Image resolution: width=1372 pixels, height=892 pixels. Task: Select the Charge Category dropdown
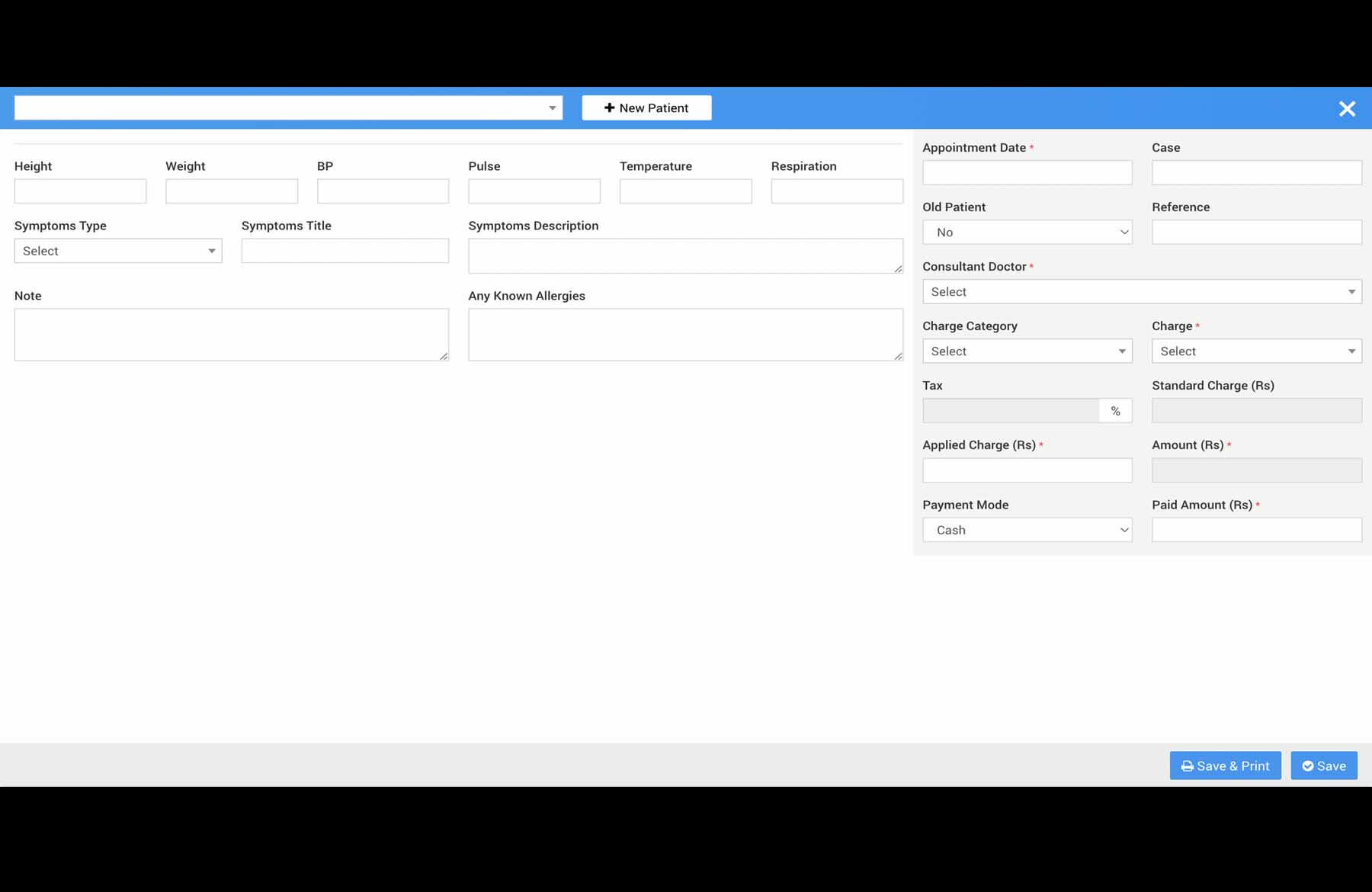pos(1027,351)
